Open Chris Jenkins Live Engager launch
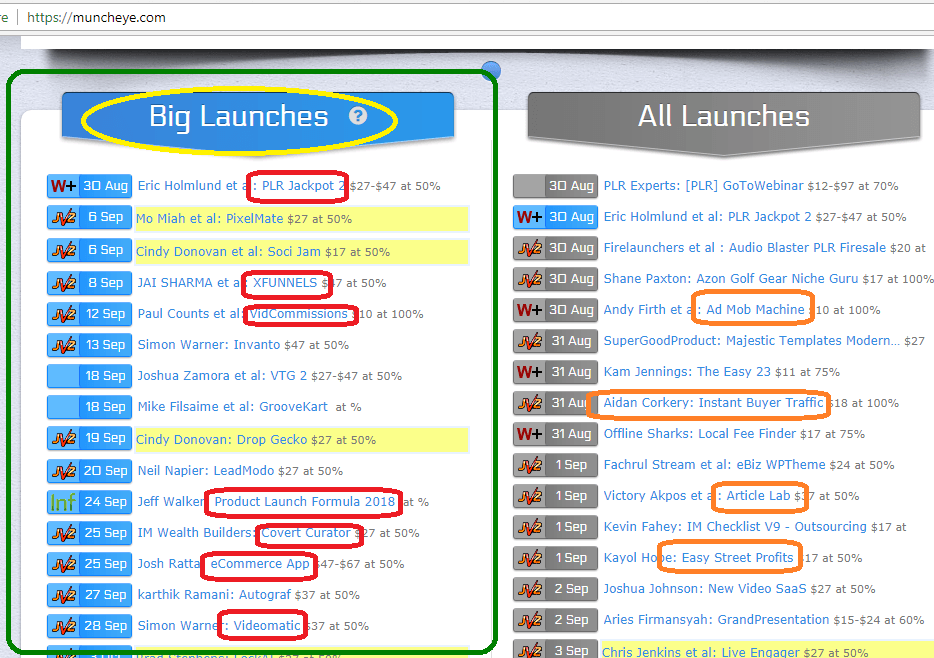This screenshot has height=658, width=934. [700, 652]
